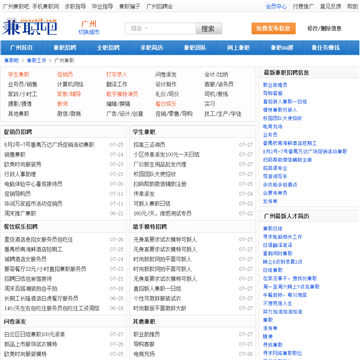
Task: Click the 兼职吧 breadcrumb link
Action: pyautogui.click(x=11, y=61)
